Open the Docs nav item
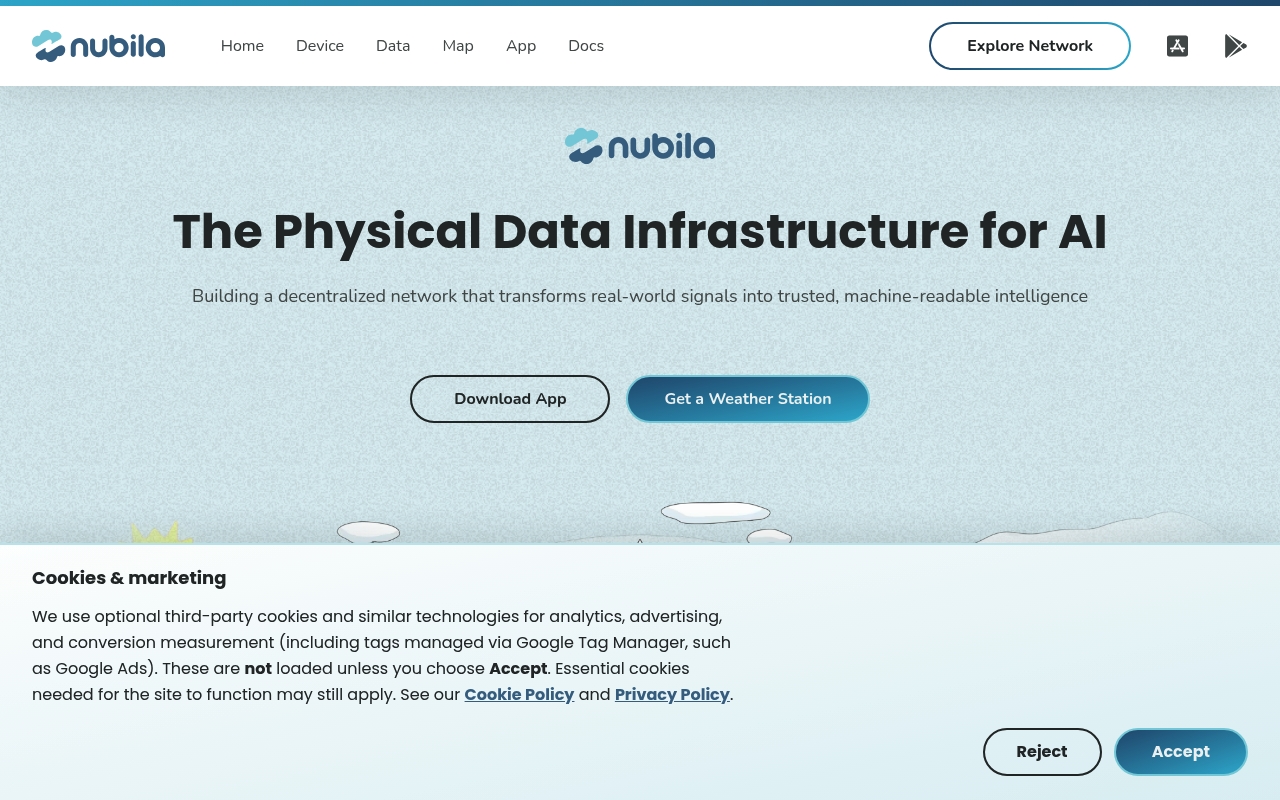This screenshot has height=800, width=1280. pos(586,46)
